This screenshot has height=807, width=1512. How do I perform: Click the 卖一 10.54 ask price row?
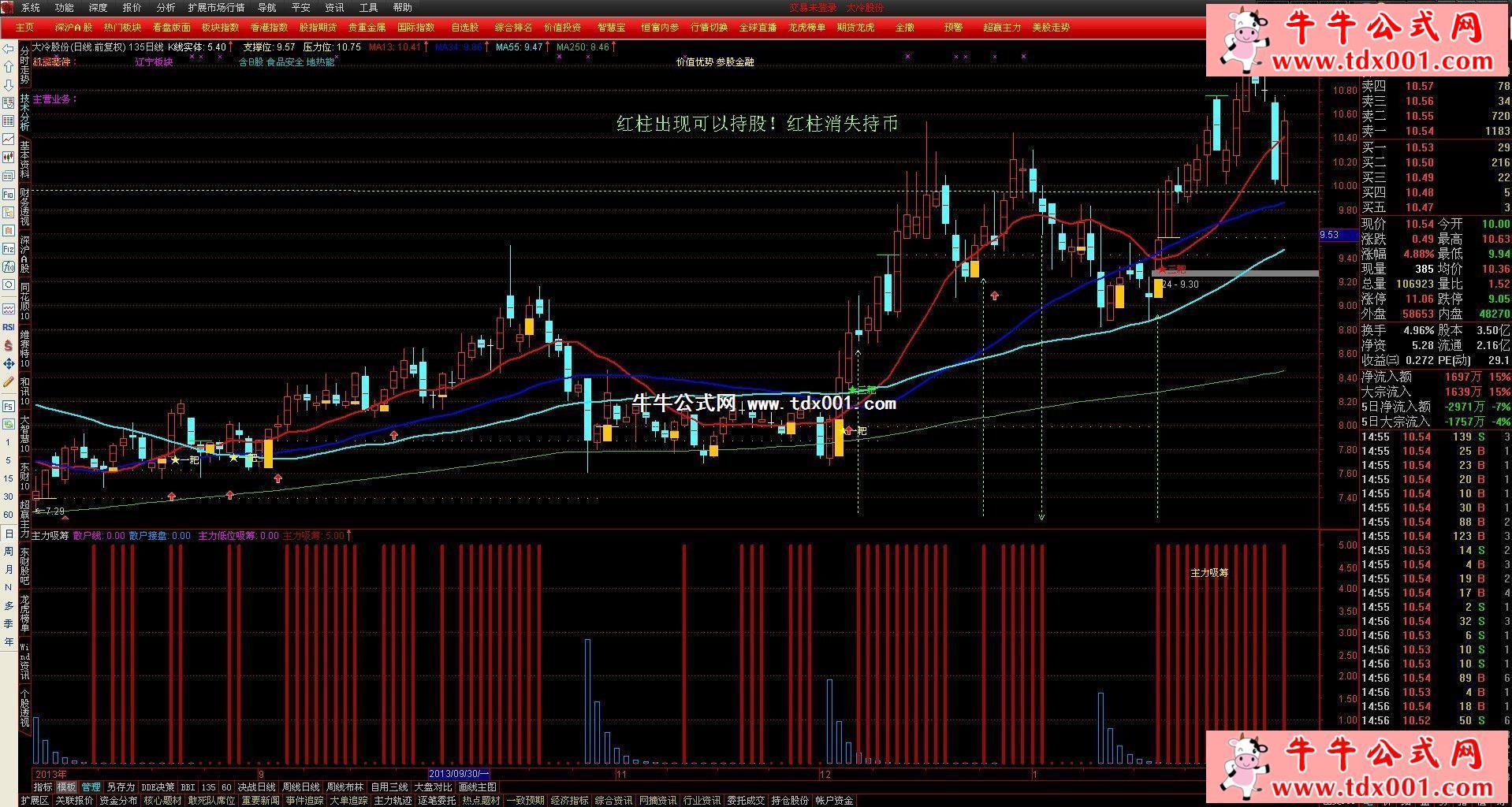pyautogui.click(x=1436, y=131)
